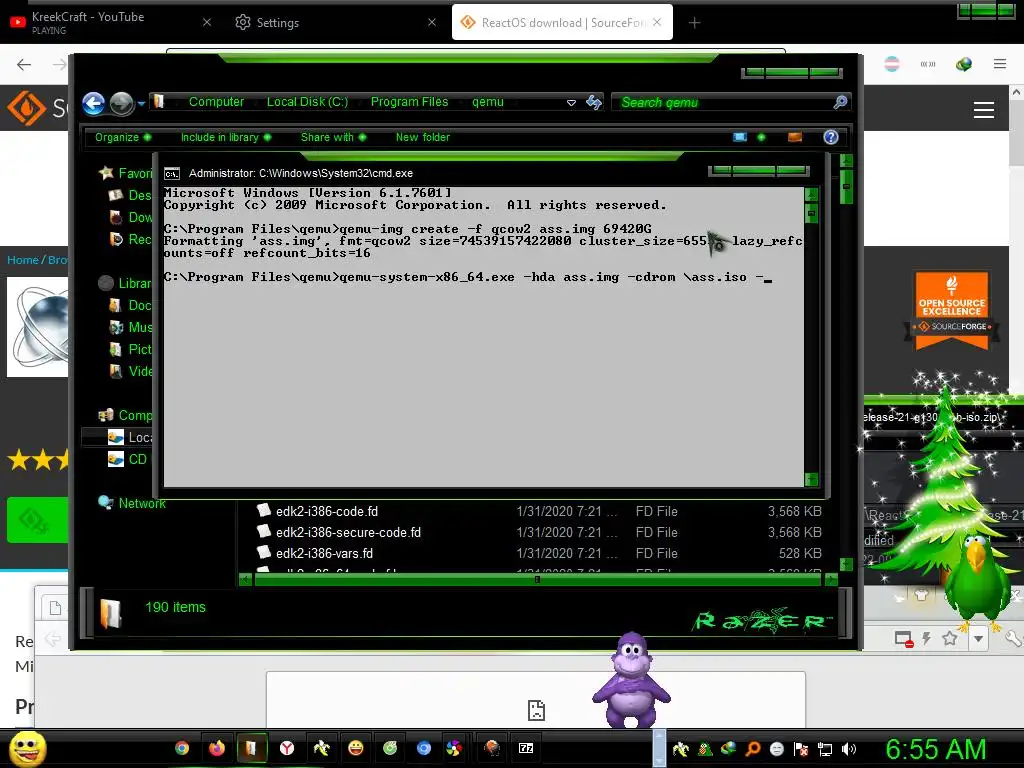Click the browser page scroll up arrow

pos(1016,93)
